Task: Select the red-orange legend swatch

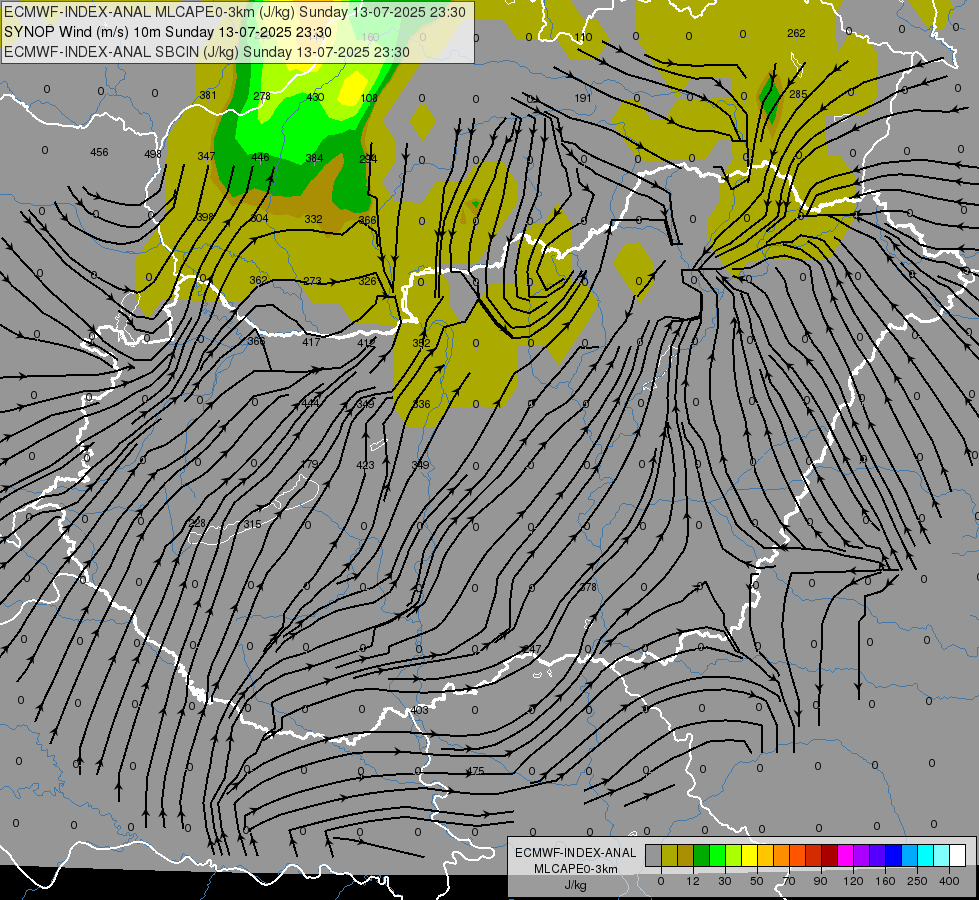Action: [x=797, y=856]
